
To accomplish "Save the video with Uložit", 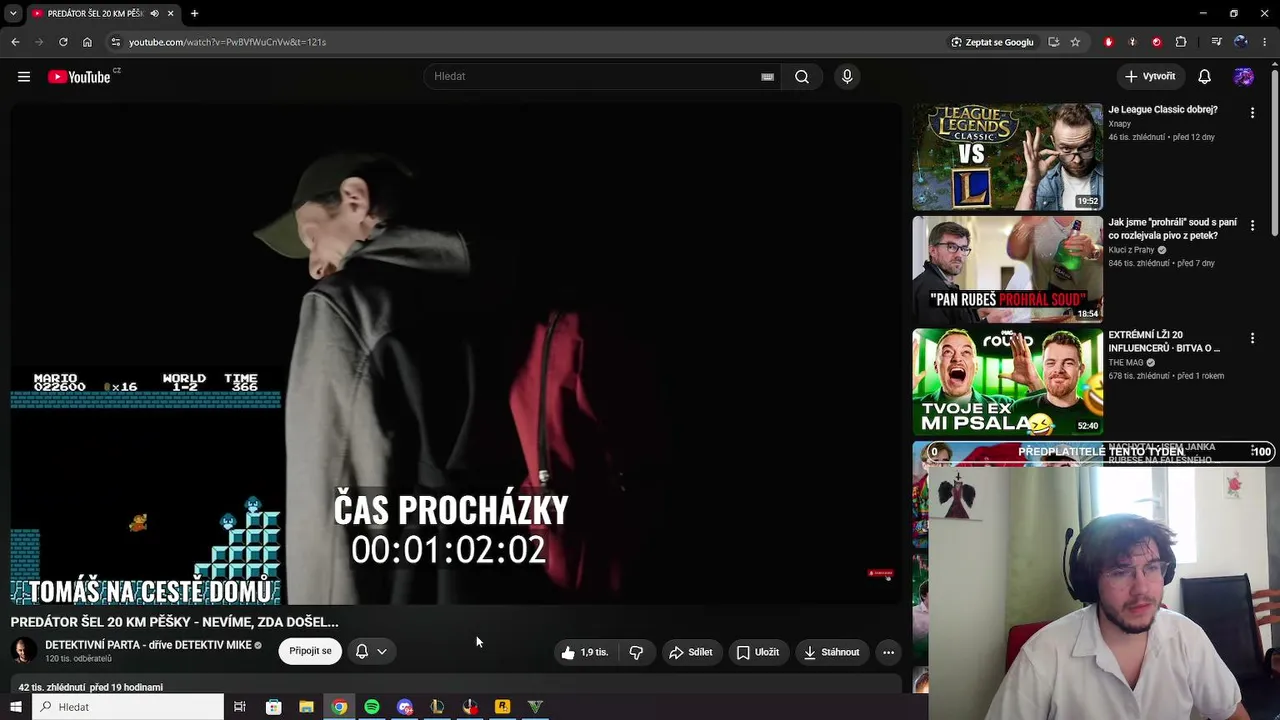I will click(757, 652).
